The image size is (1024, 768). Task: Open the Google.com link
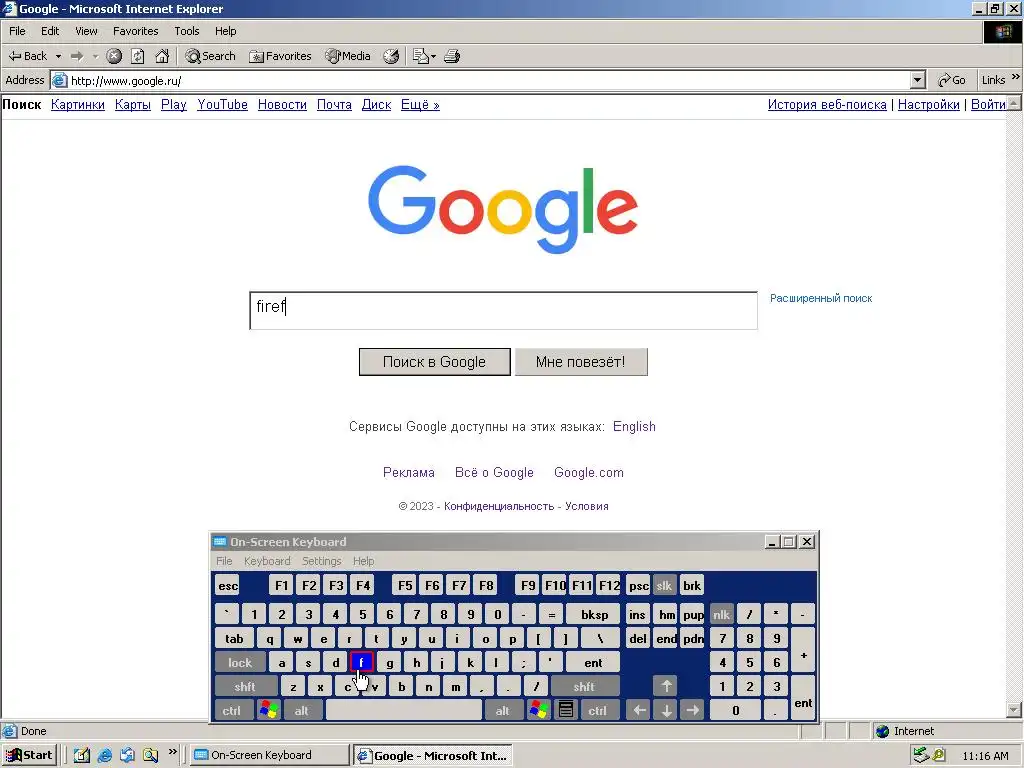588,473
